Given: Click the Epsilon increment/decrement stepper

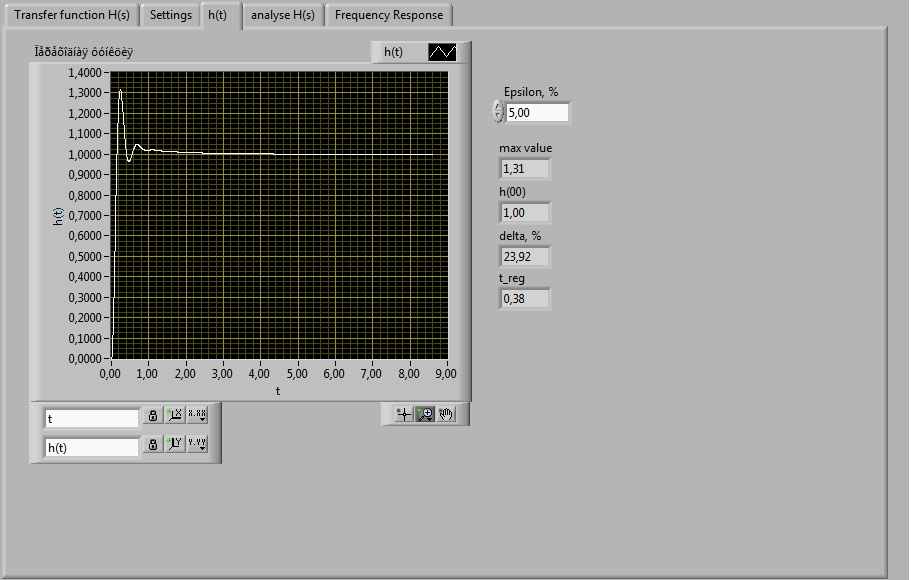Looking at the screenshot, I should tap(498, 112).
